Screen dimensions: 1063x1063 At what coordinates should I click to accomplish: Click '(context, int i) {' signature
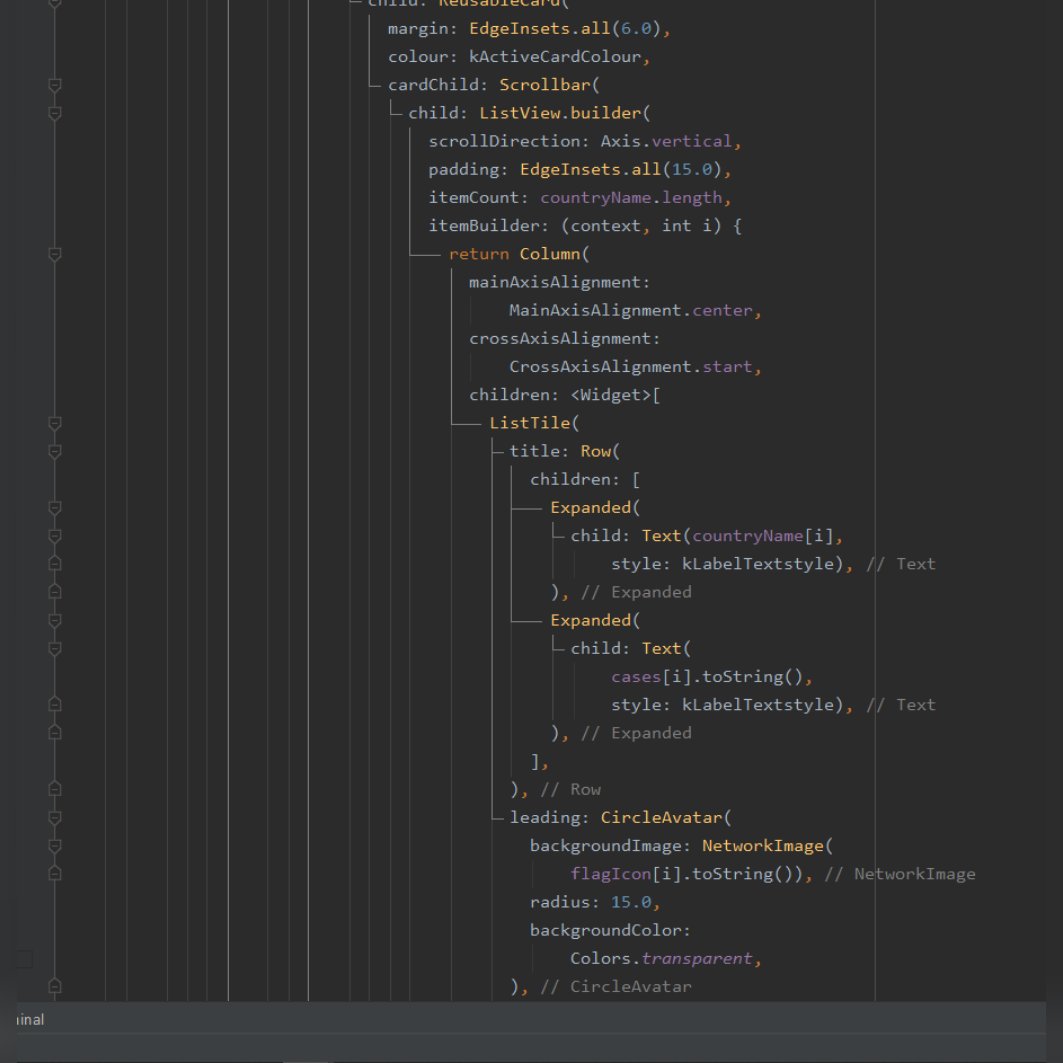click(651, 226)
